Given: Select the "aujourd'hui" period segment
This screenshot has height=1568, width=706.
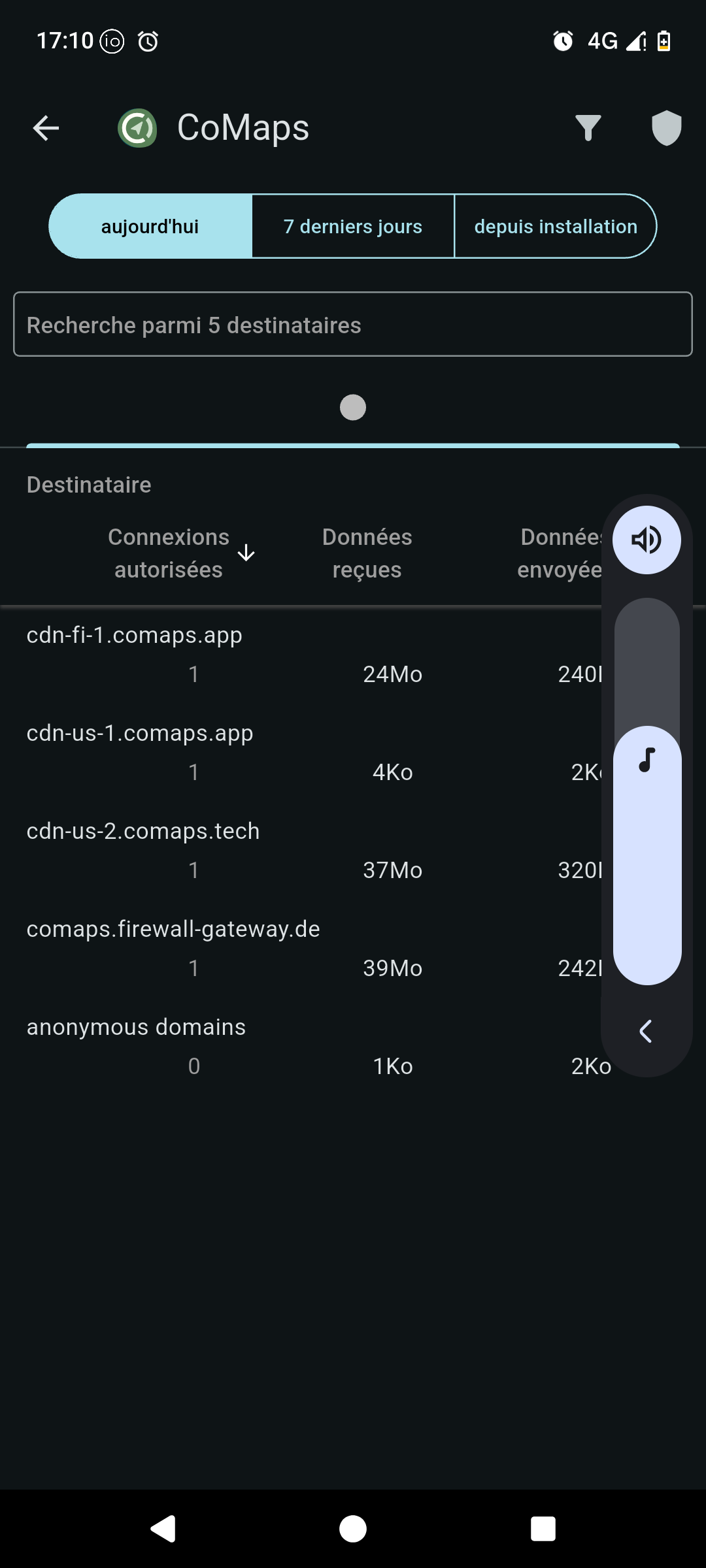Looking at the screenshot, I should 150,227.
